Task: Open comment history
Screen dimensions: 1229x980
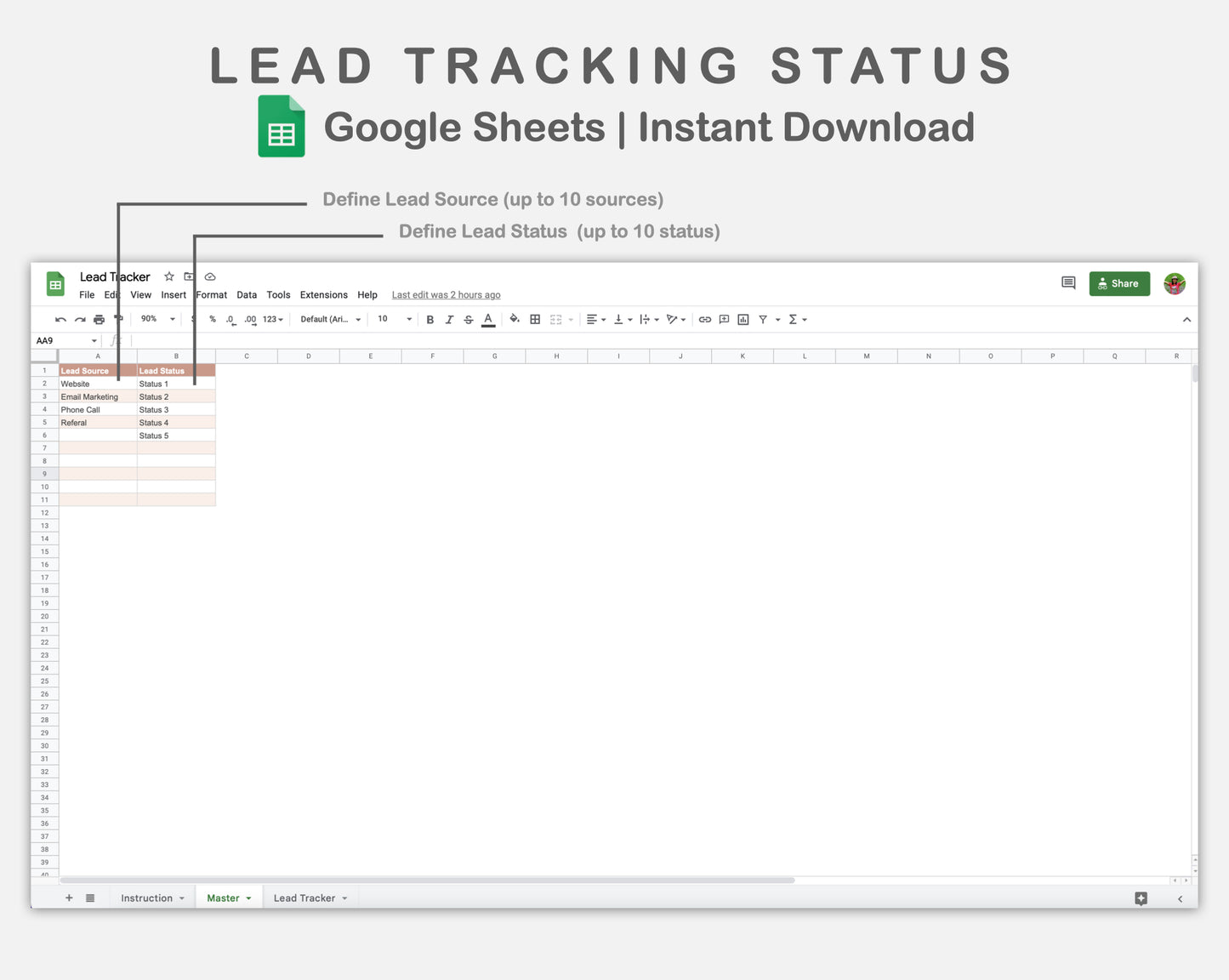Action: (x=1068, y=283)
